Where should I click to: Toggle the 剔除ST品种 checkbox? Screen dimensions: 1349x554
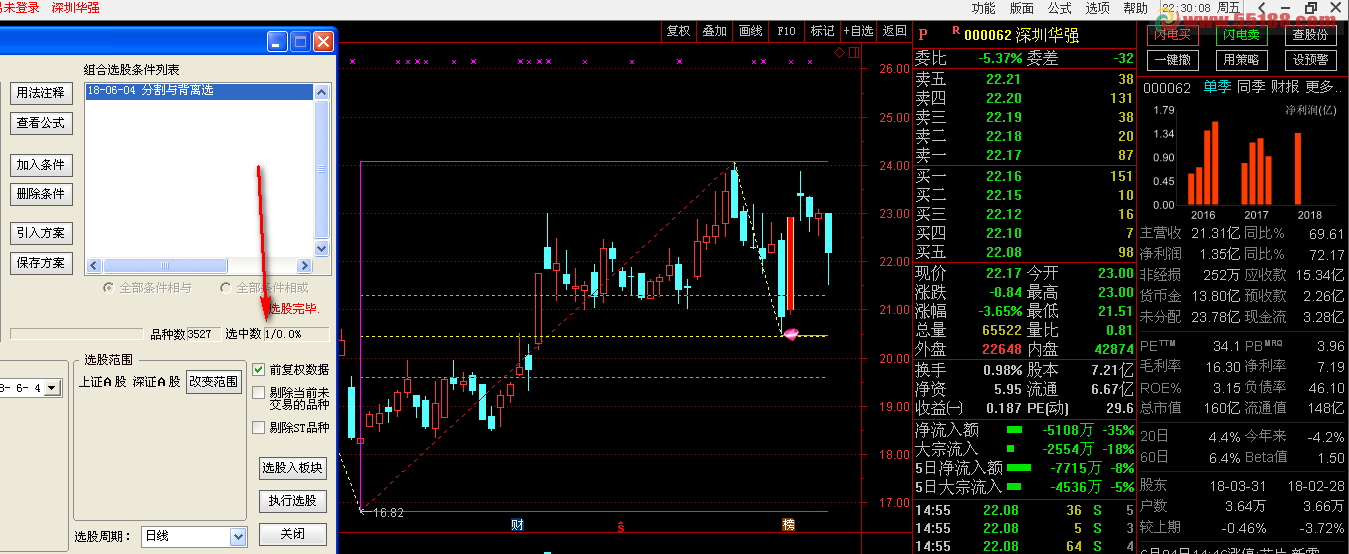(259, 427)
